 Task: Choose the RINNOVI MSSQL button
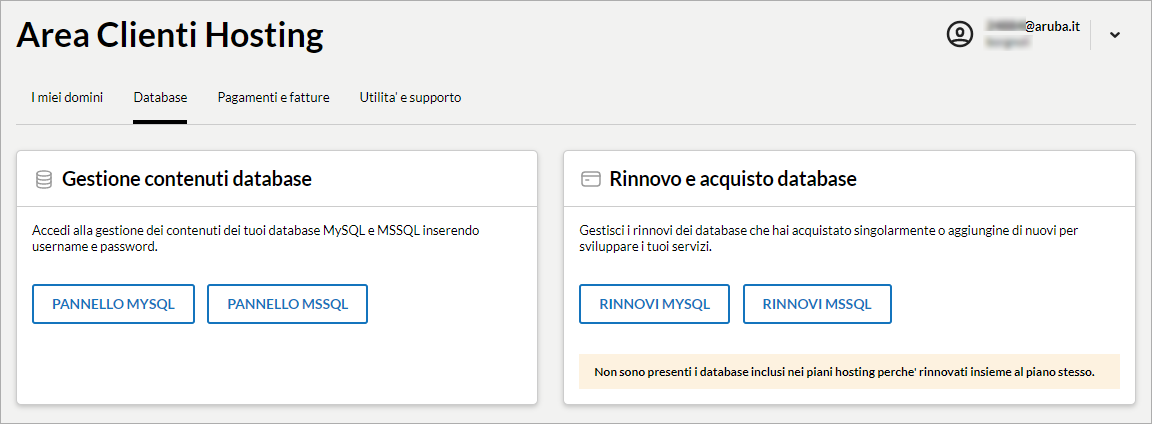[817, 304]
